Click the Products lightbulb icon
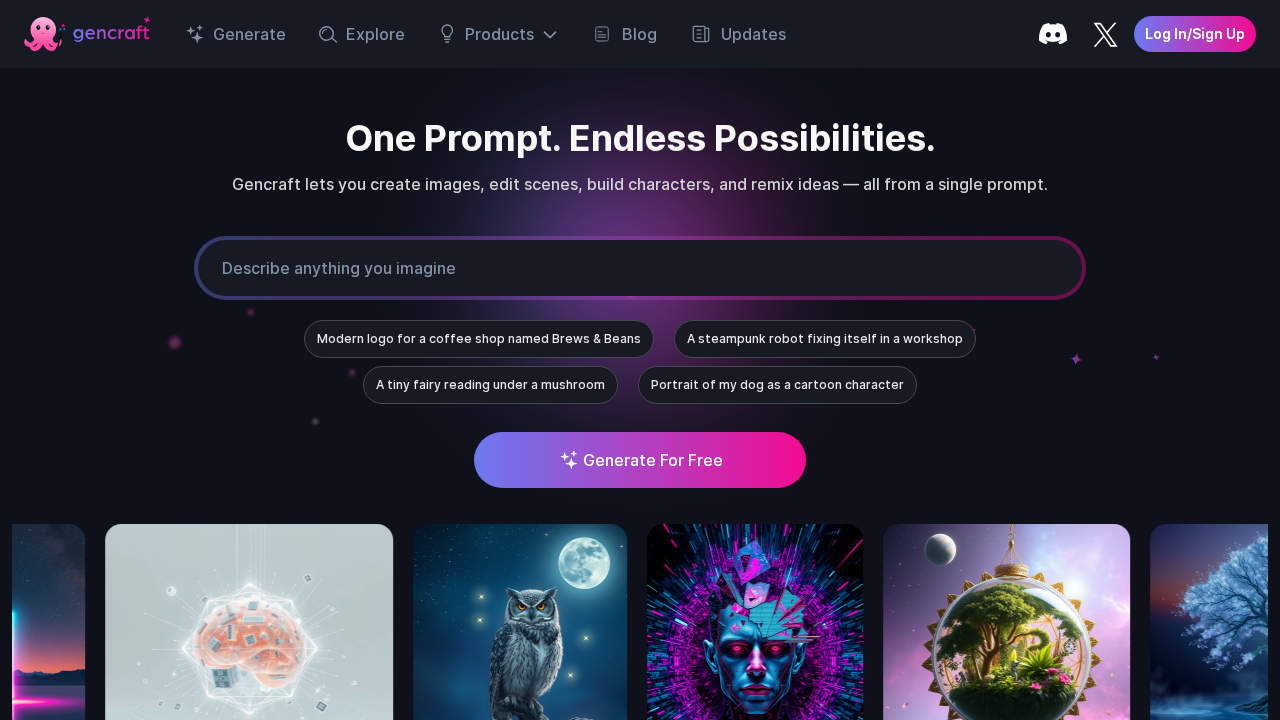 (447, 34)
